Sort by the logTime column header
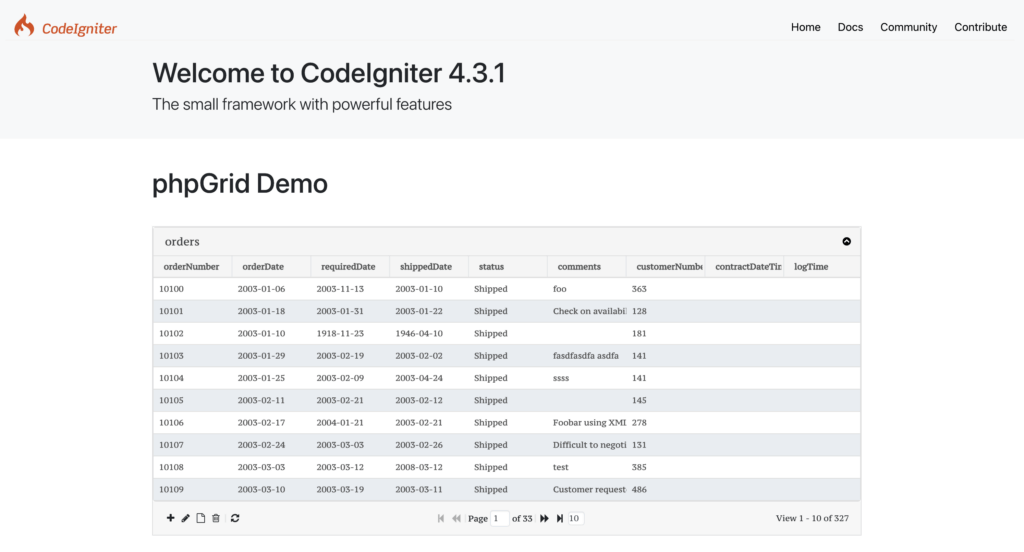The width and height of the screenshot is (1024, 552). tap(822, 267)
